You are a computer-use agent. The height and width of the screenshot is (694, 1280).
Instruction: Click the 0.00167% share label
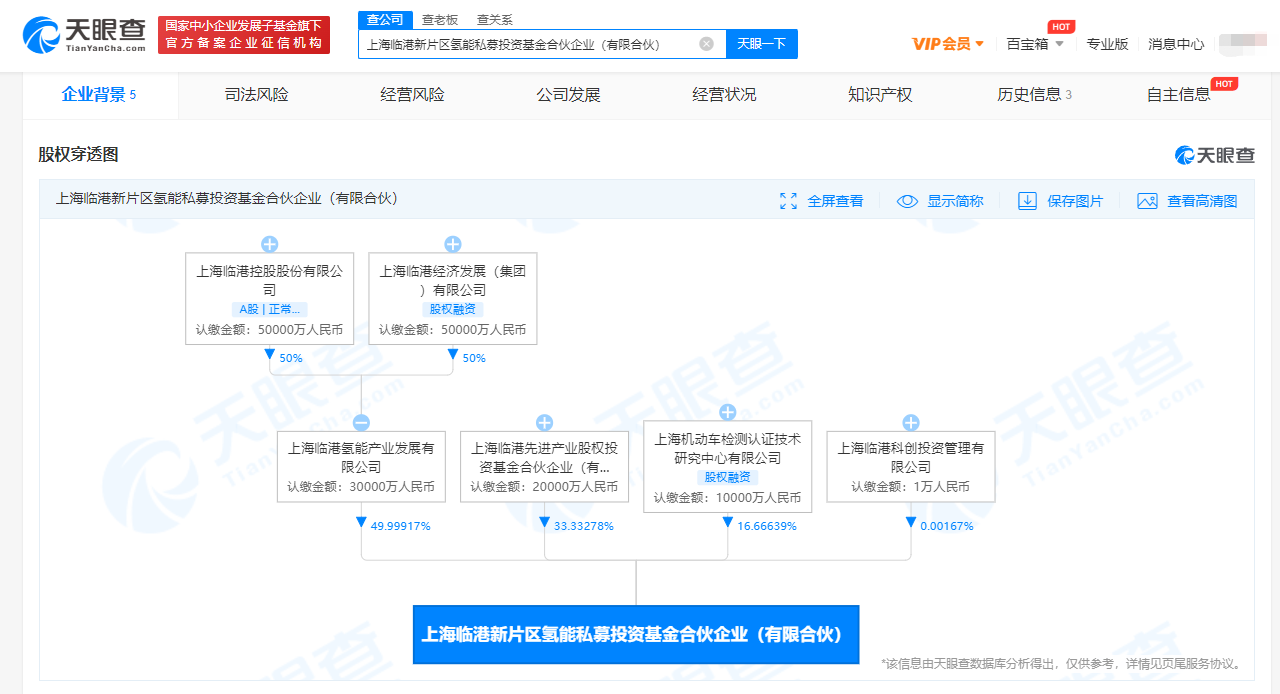click(946, 526)
